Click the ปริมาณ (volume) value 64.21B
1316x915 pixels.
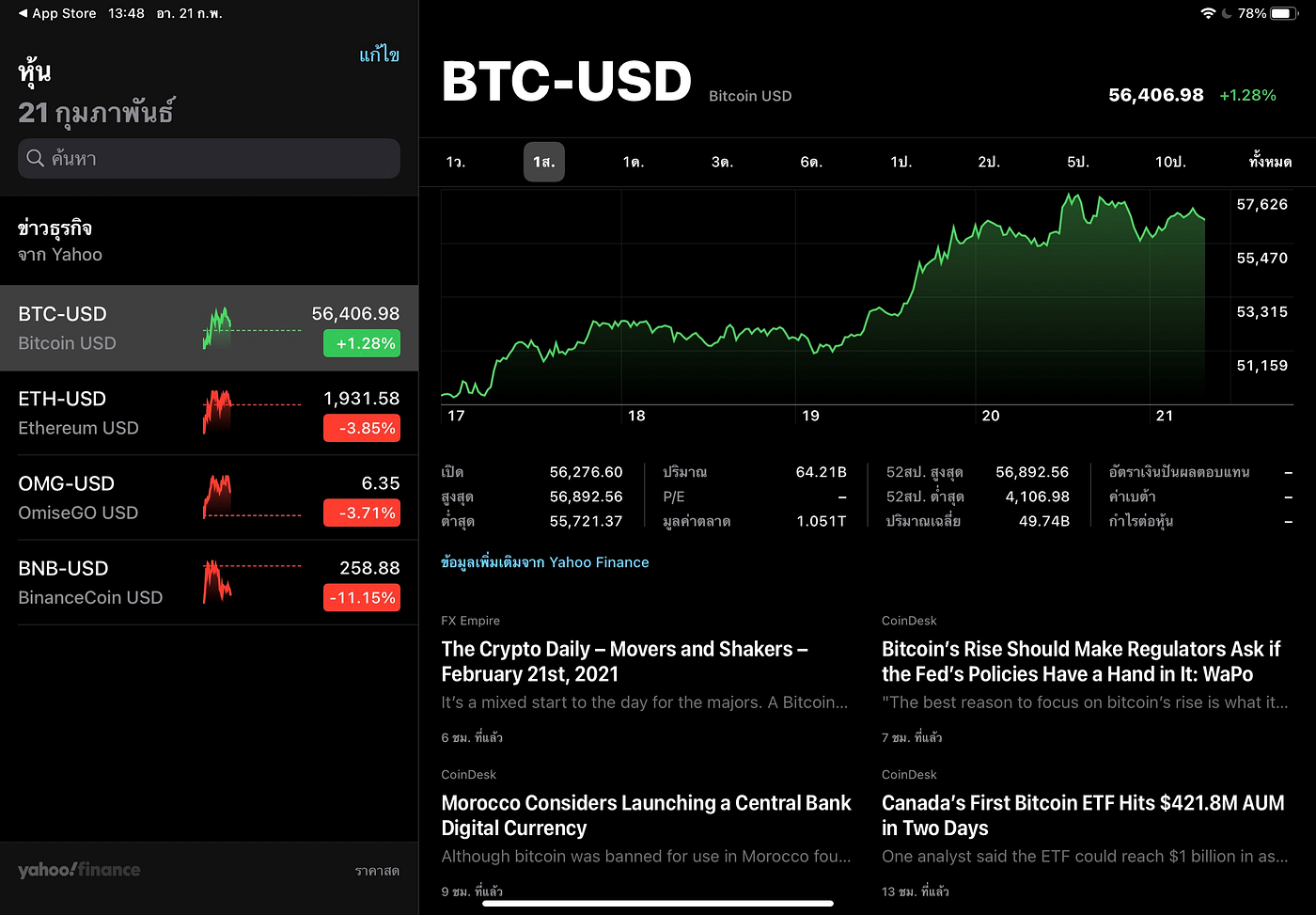(821, 472)
